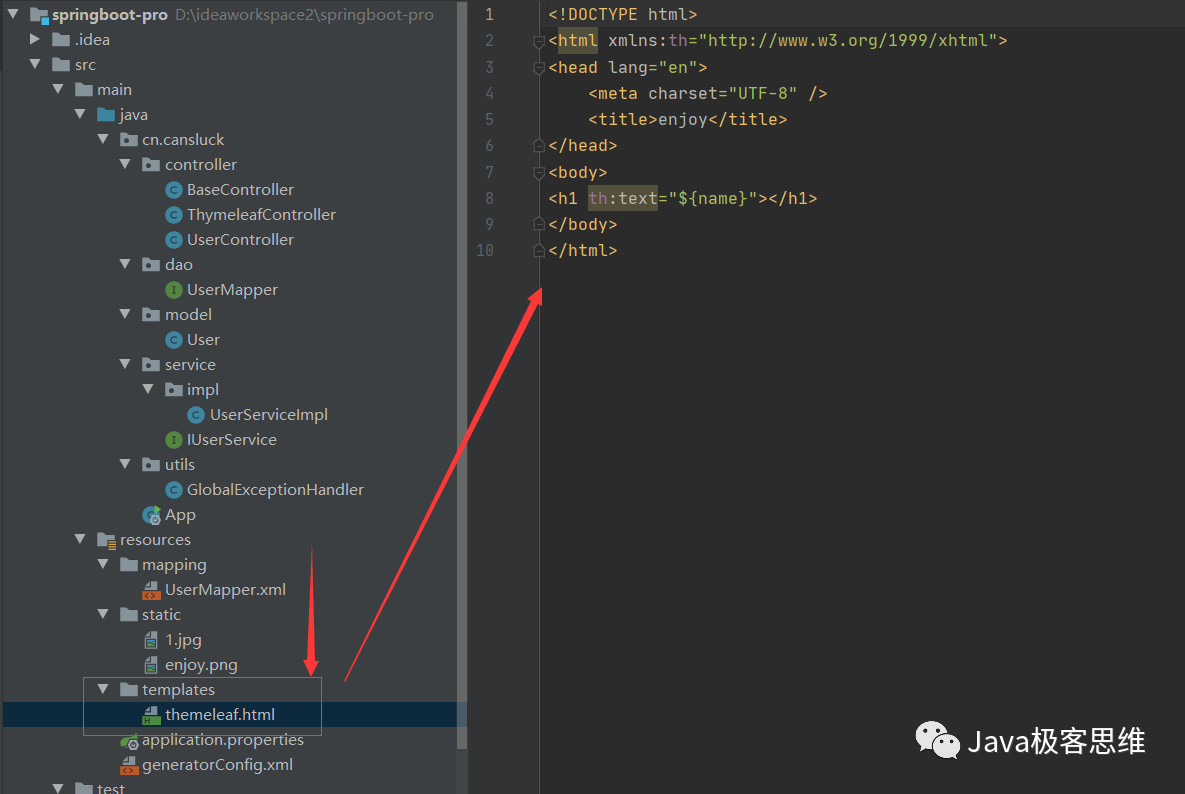Select the IUserService file name
Image resolution: width=1185 pixels, height=794 pixels.
[x=231, y=440]
